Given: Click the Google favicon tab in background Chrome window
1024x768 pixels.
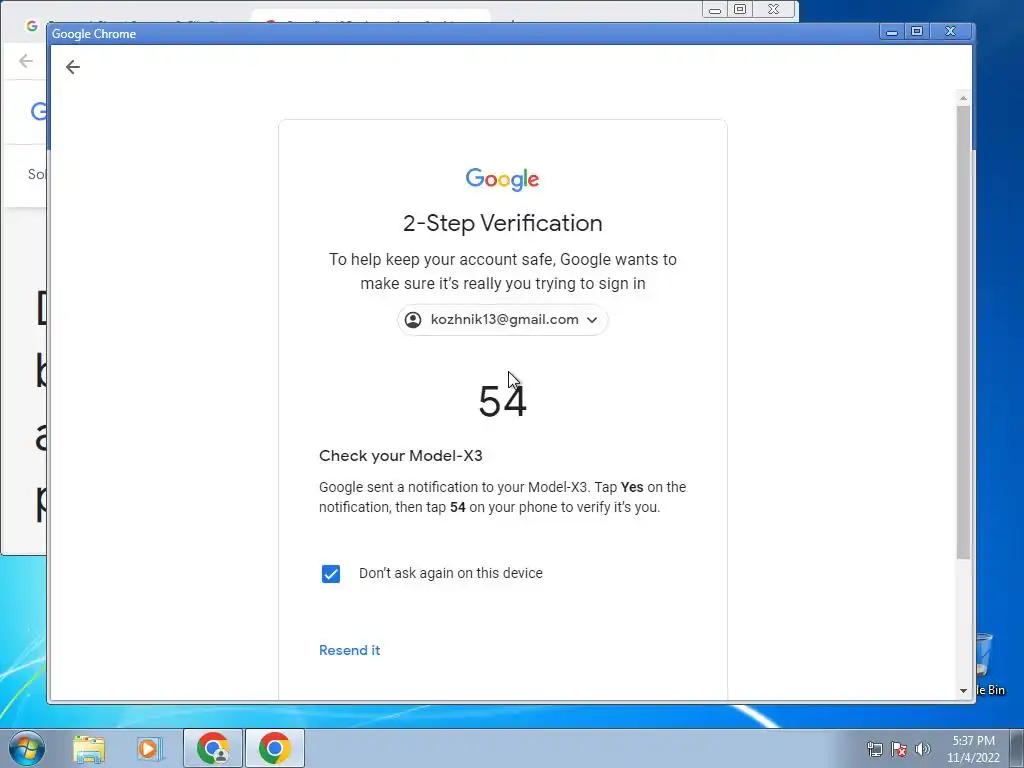Looking at the screenshot, I should (31, 25).
